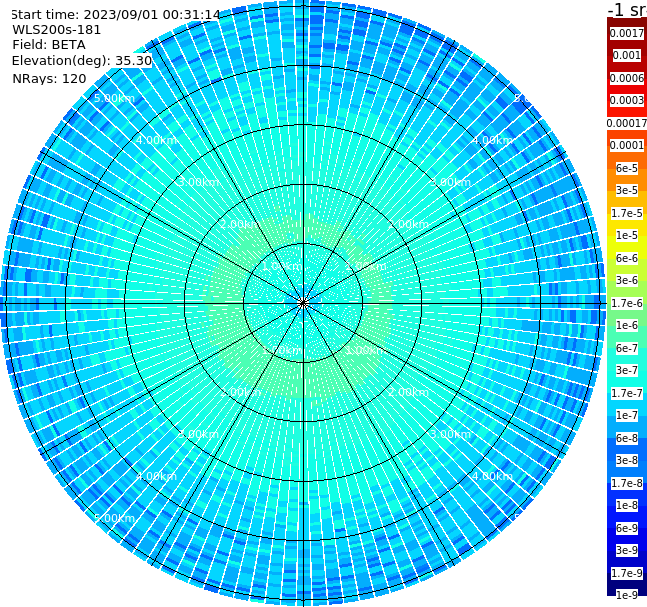Click the lower-right 2.00km range label
647x607 pixels.
coord(408,392)
